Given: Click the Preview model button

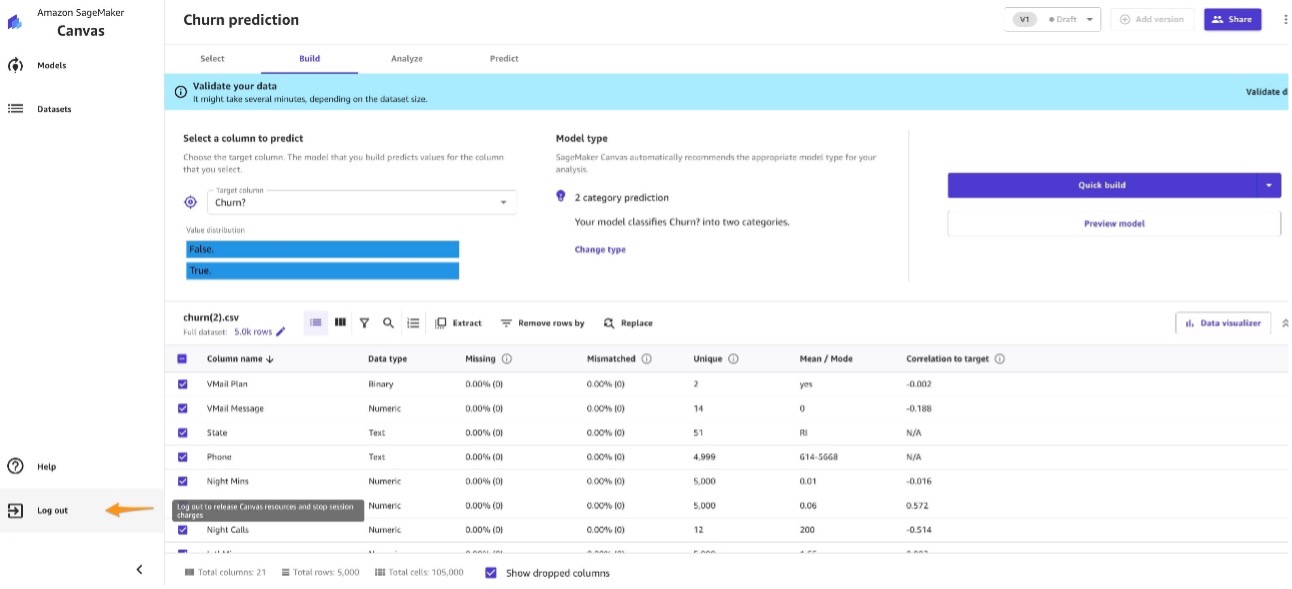Looking at the screenshot, I should tap(1114, 224).
